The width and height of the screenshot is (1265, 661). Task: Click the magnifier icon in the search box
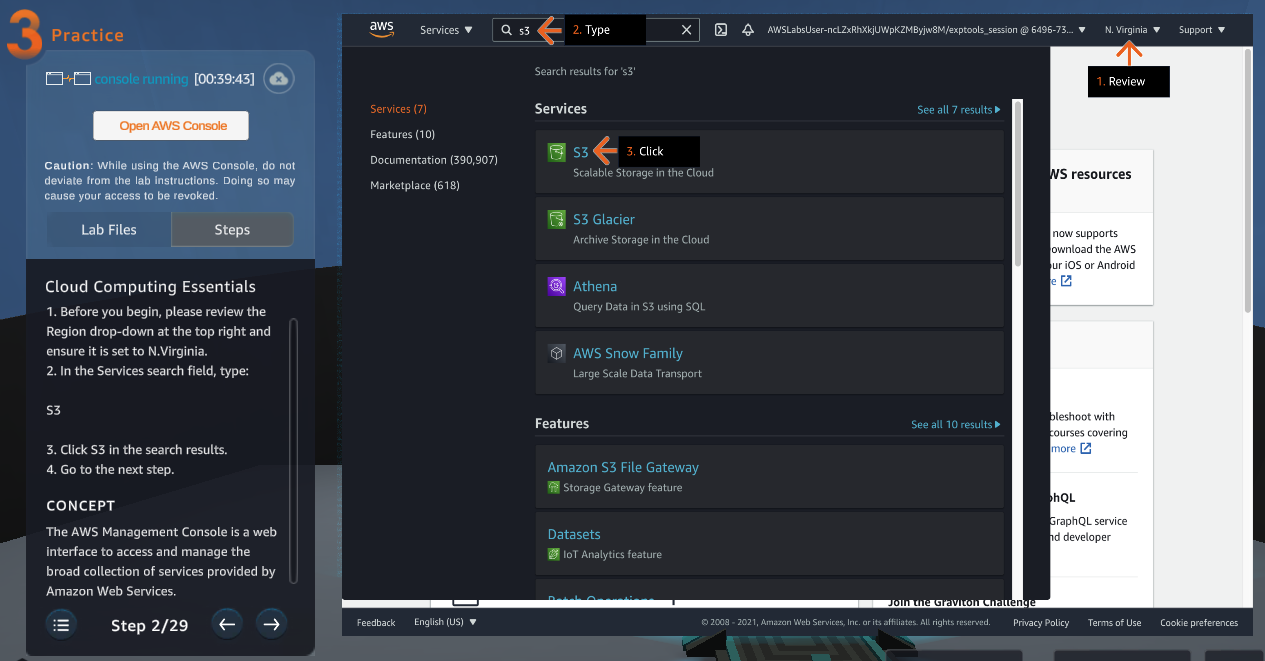pyautogui.click(x=508, y=30)
